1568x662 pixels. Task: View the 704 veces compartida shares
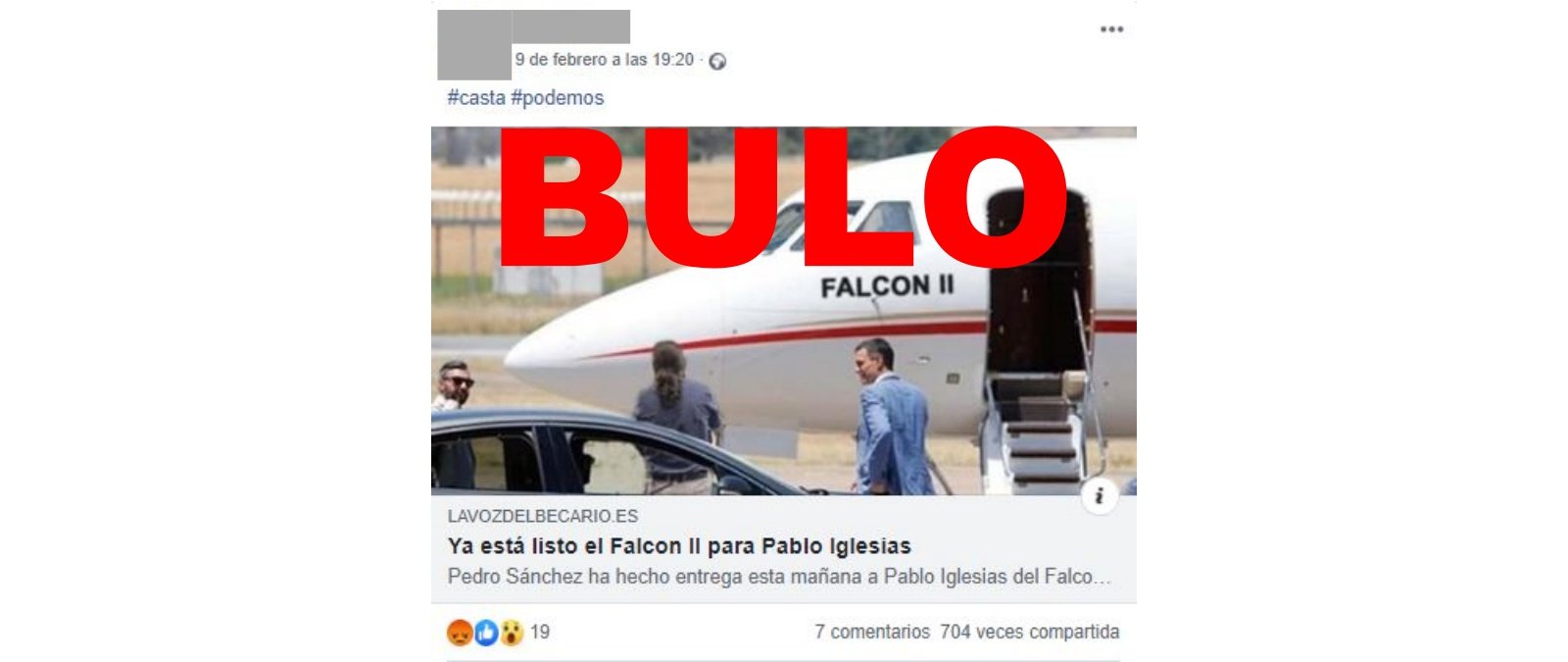(x=1029, y=633)
